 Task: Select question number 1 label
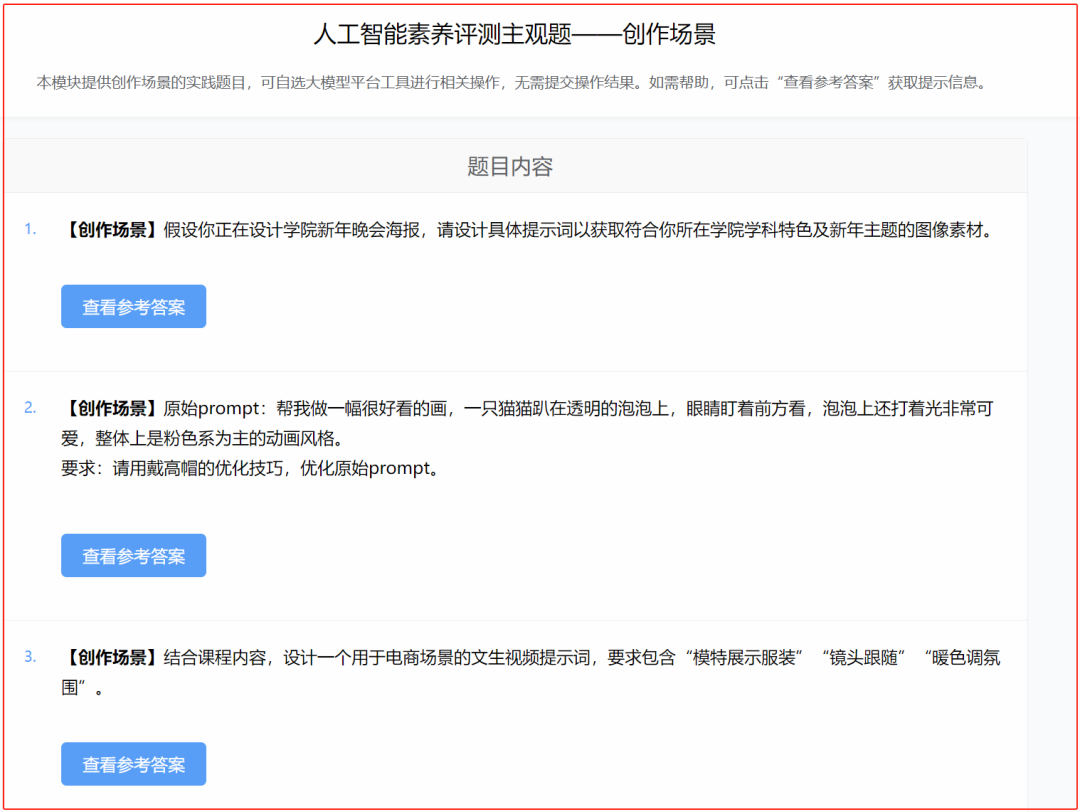tap(32, 226)
